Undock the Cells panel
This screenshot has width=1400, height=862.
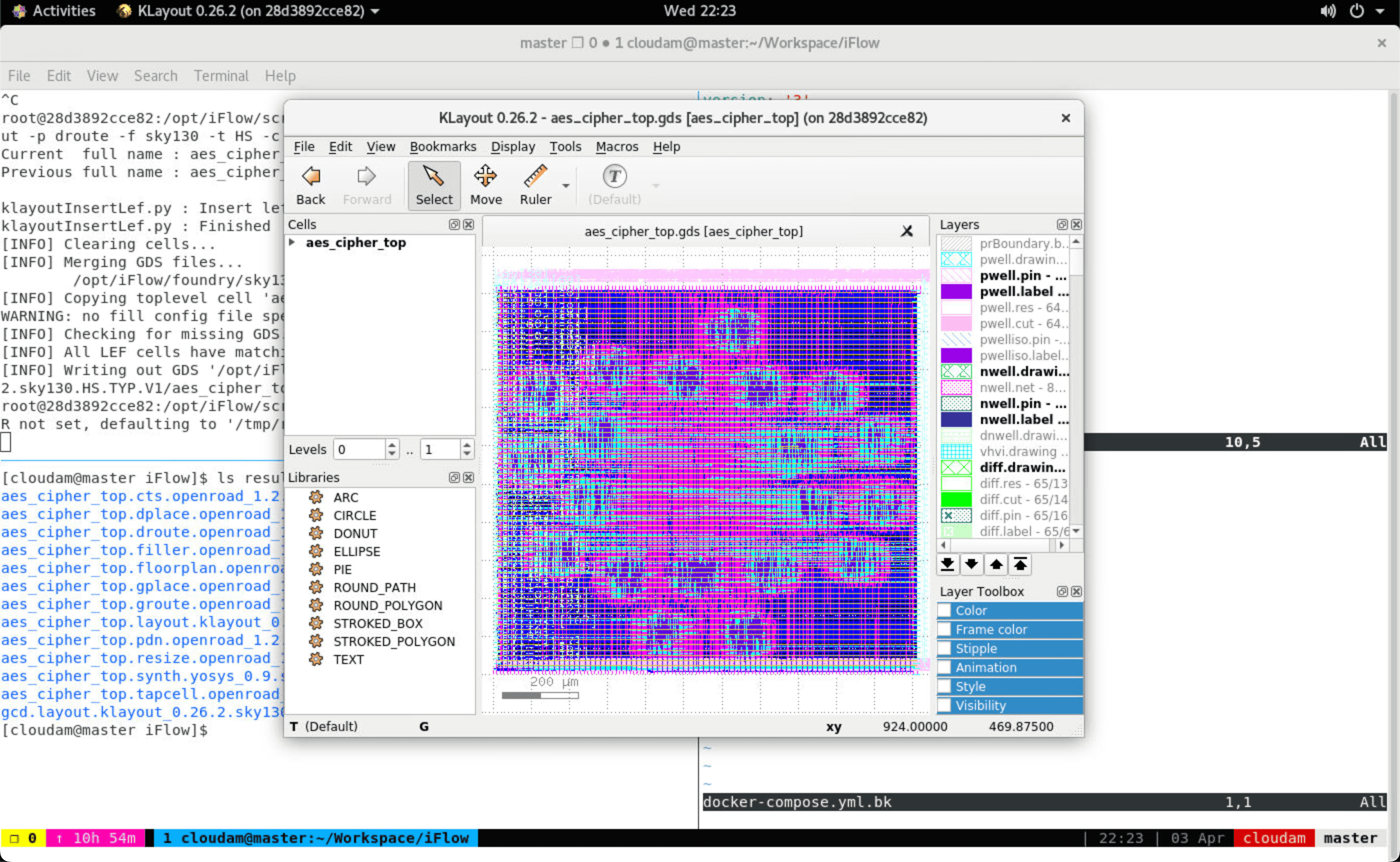pos(453,224)
